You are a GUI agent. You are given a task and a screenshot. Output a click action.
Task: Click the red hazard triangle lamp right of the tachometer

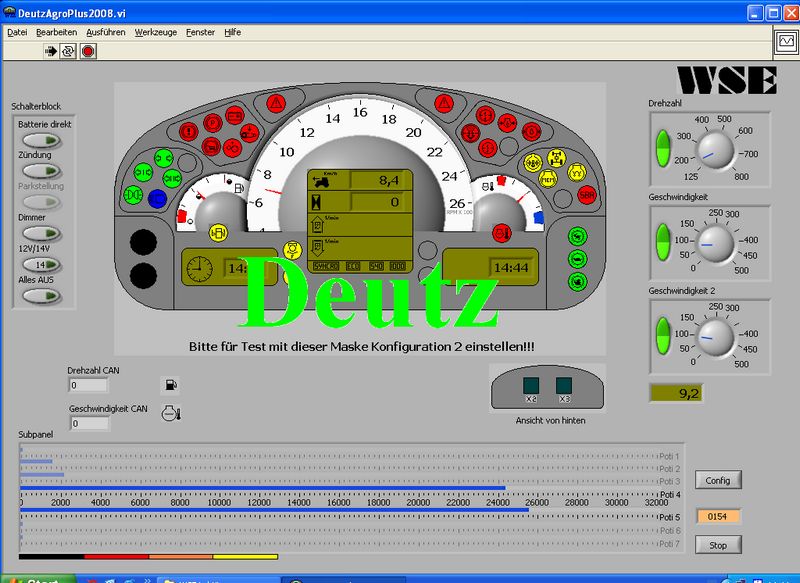click(x=444, y=104)
